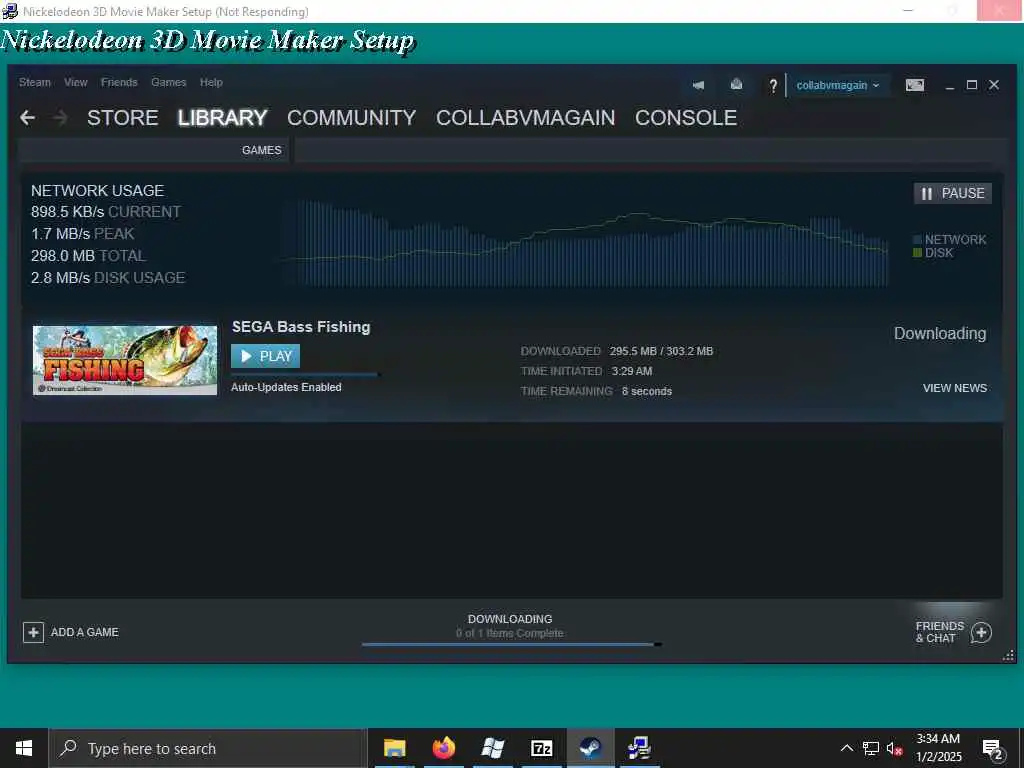
Task: Open the Help menu
Action: coord(211,82)
